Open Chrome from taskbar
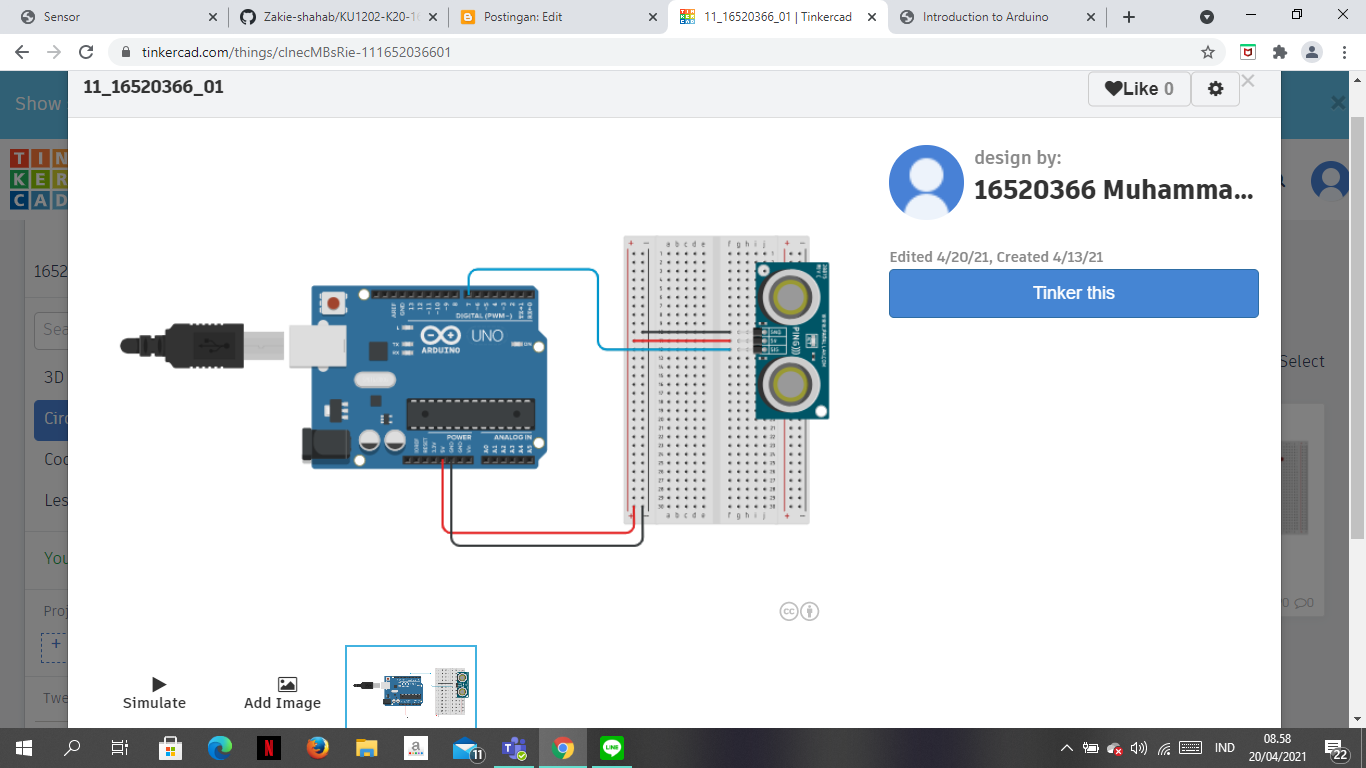Viewport: 1366px width, 768px height. click(x=563, y=748)
